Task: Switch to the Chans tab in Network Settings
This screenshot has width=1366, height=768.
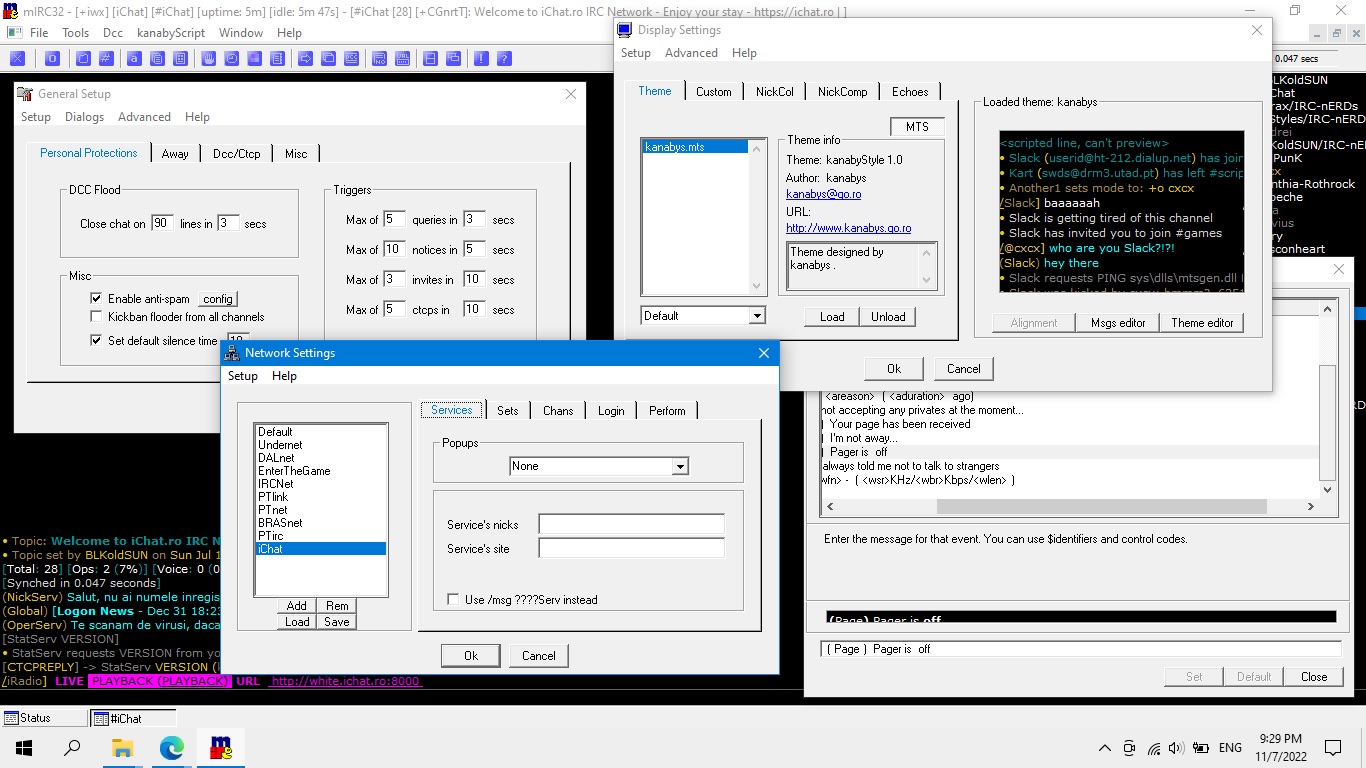Action: pyautogui.click(x=558, y=410)
